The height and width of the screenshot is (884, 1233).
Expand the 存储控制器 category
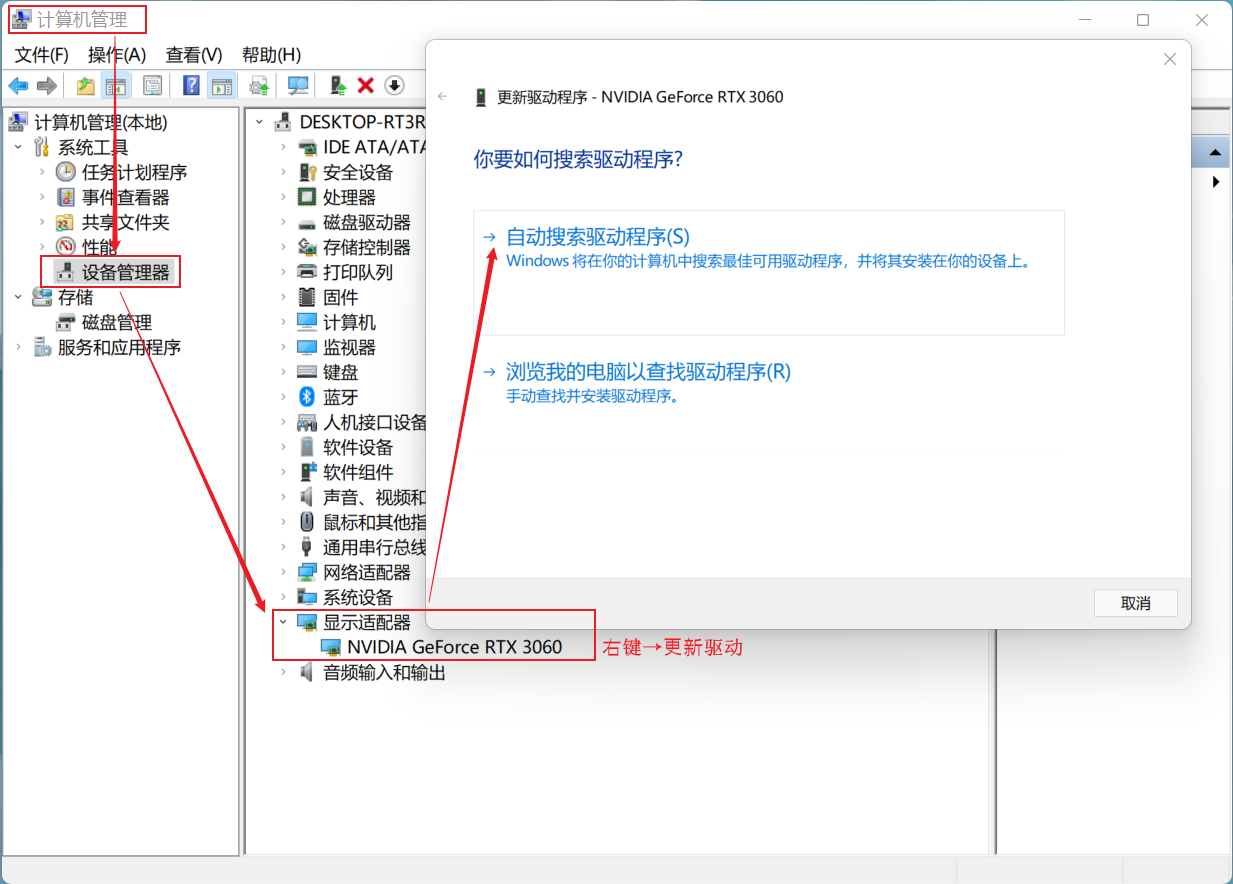pos(284,247)
